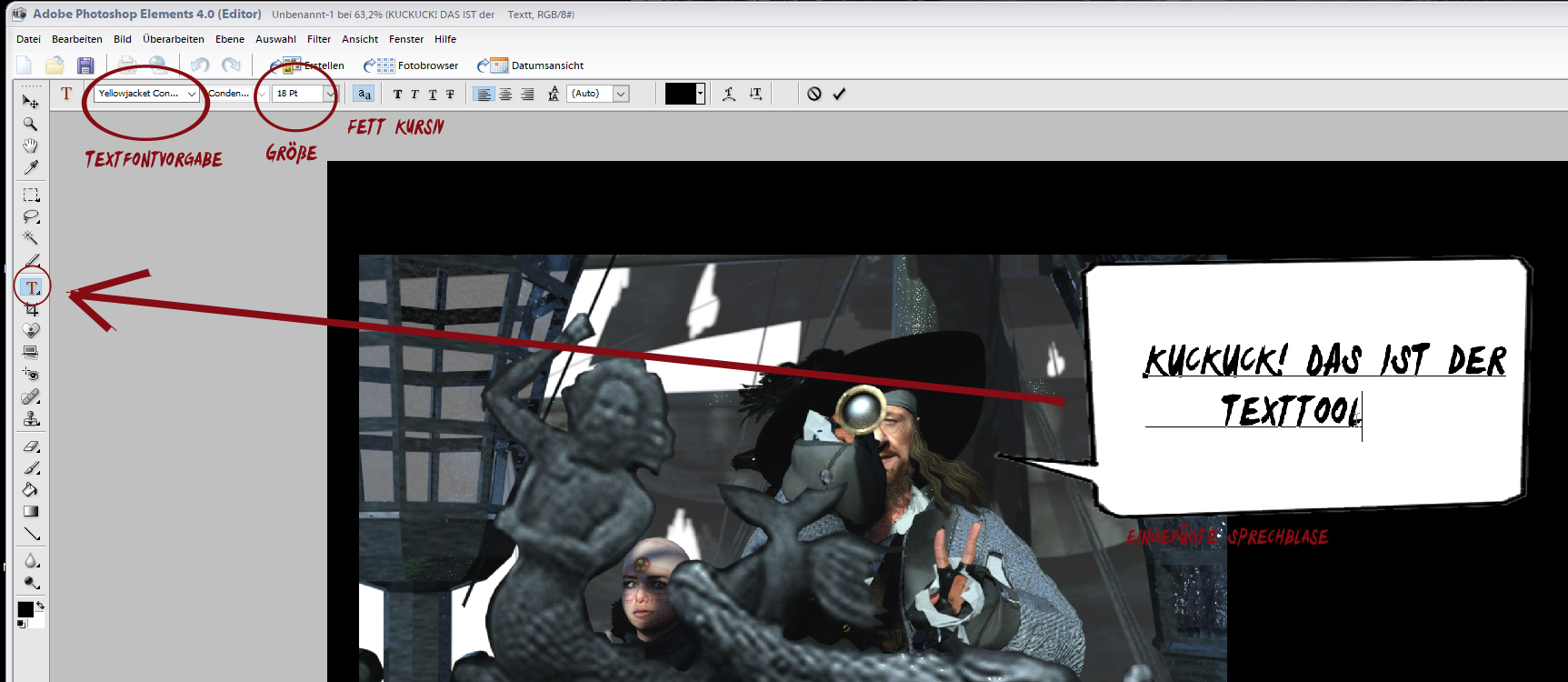Toggle anti-aliasing for text
Screen dimensions: 1568x682
pyautogui.click(x=365, y=94)
